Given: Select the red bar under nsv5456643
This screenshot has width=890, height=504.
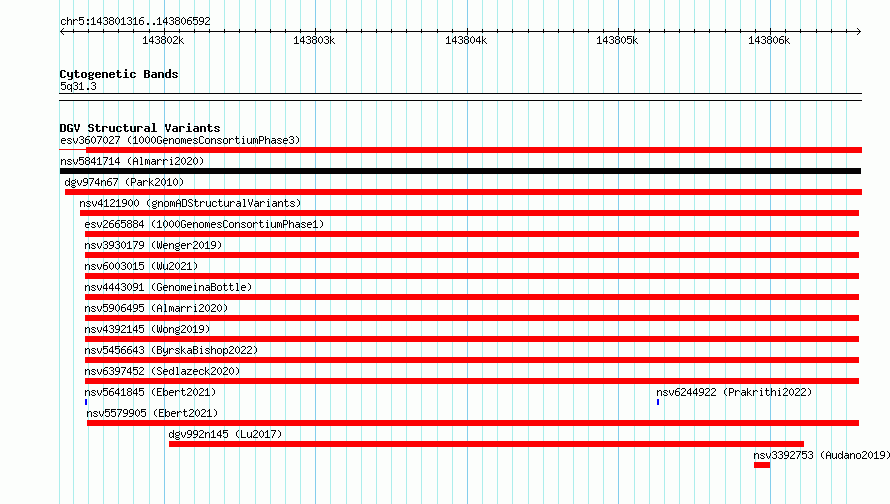Looking at the screenshot, I should coord(472,360).
